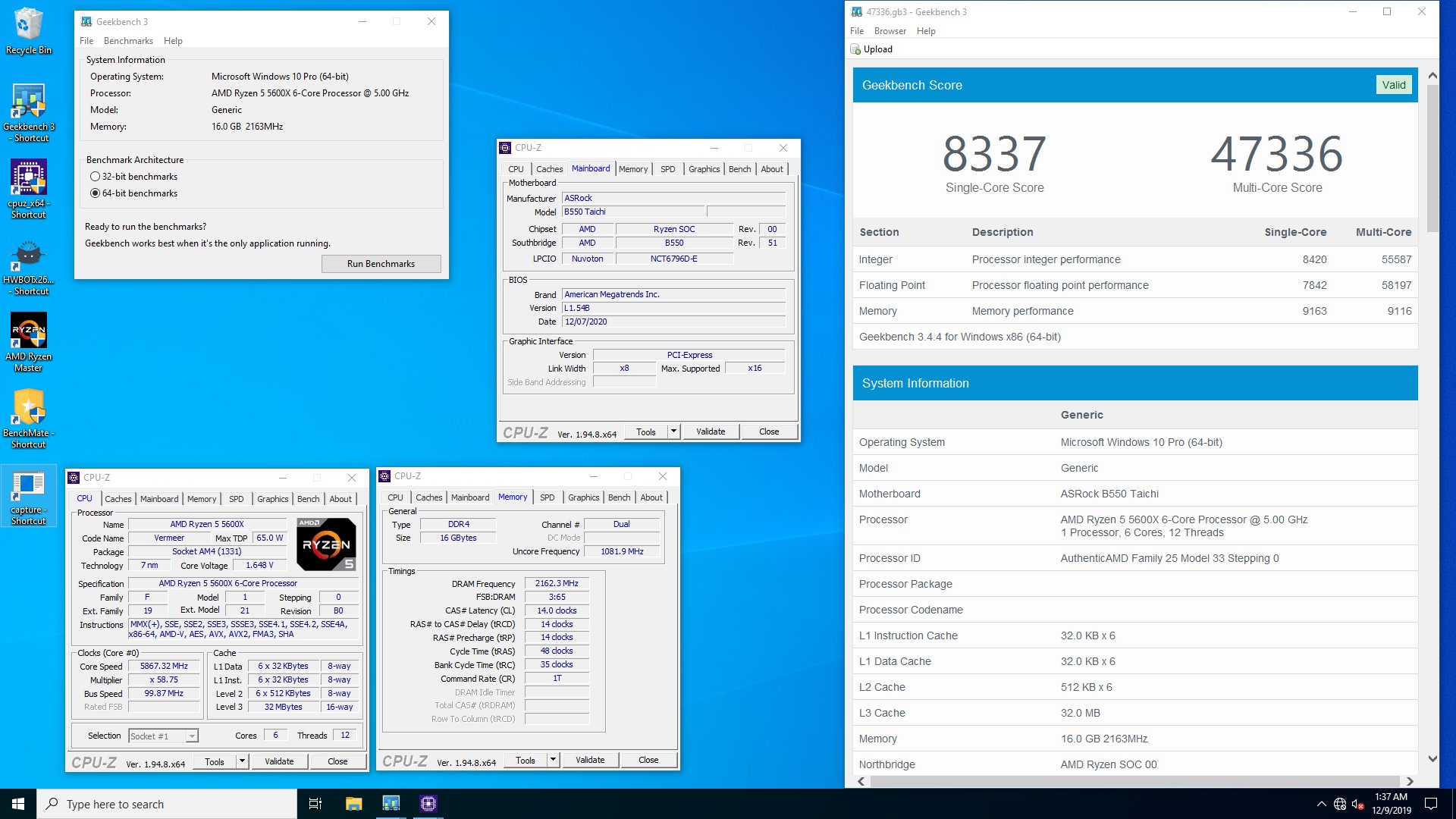The height and width of the screenshot is (819, 1456).
Task: Click the taskbar search box
Action: (x=167, y=804)
